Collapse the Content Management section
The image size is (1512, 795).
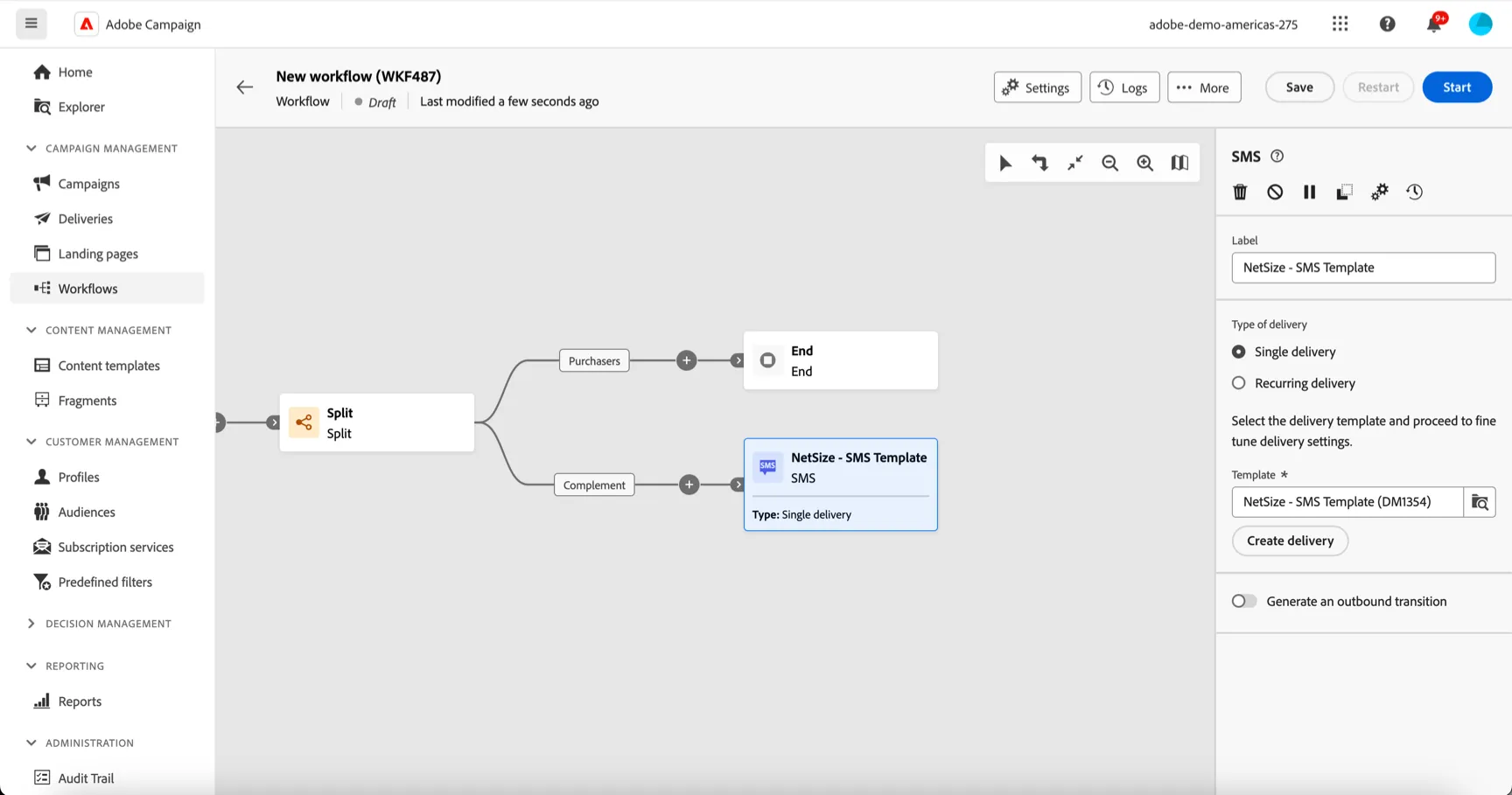(x=31, y=331)
